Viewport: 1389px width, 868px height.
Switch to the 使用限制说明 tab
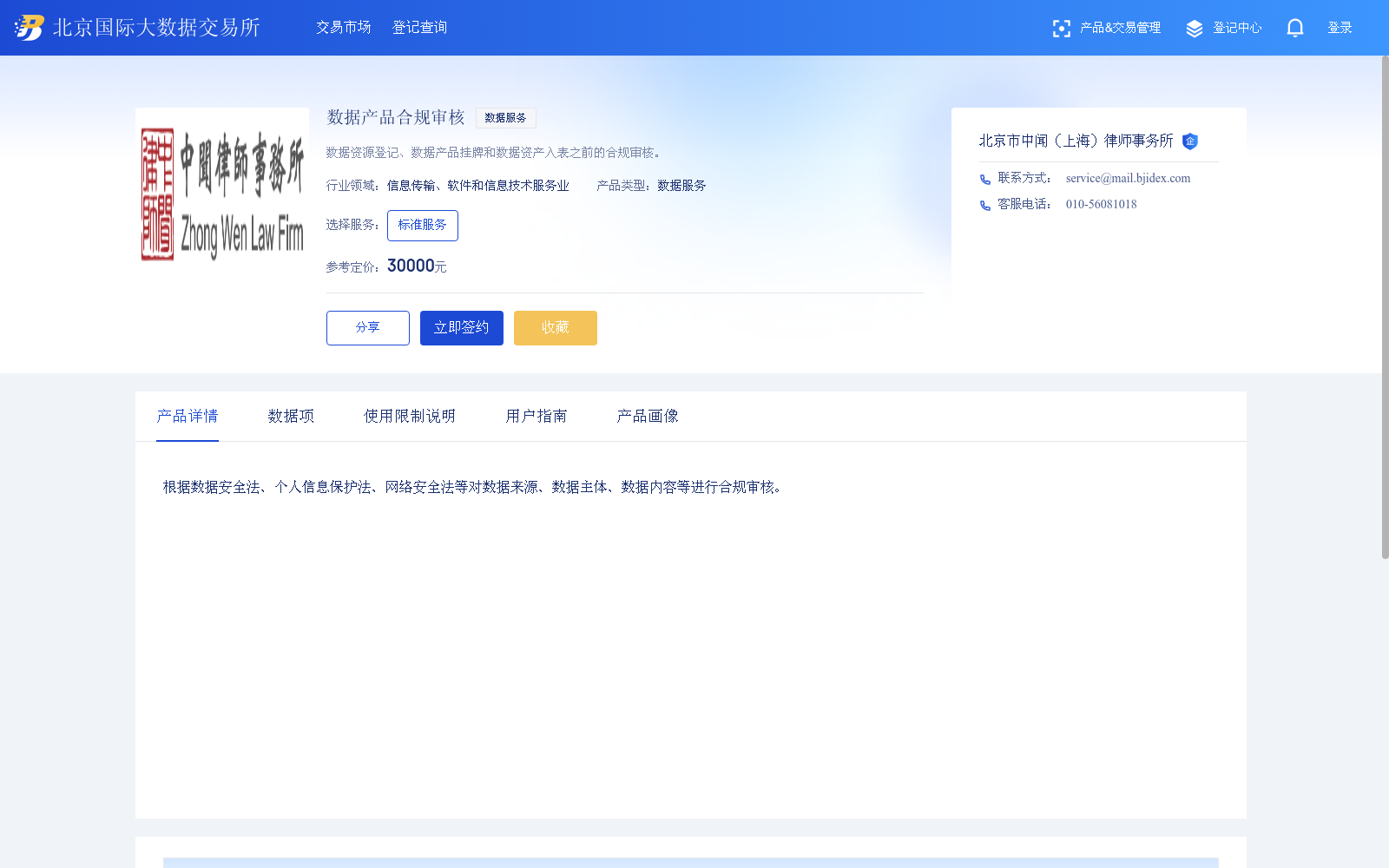[x=410, y=417]
